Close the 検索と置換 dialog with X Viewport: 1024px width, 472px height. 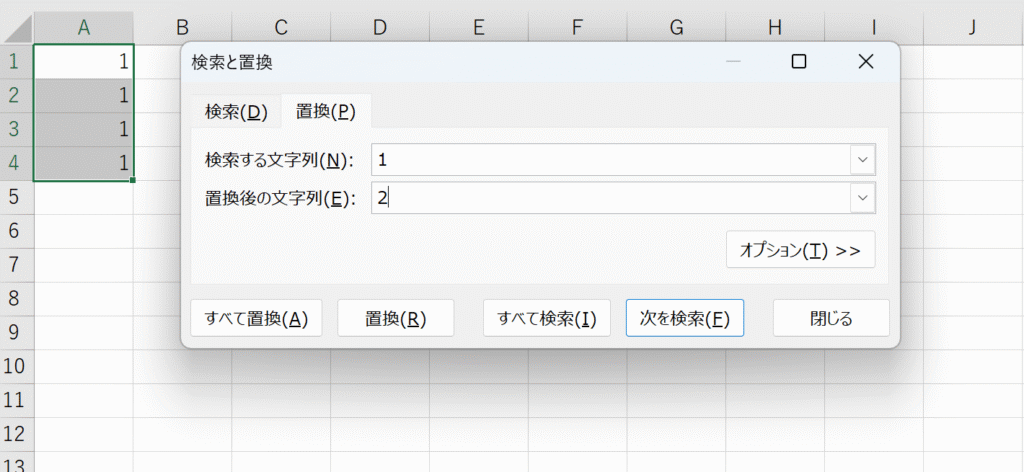[865, 61]
